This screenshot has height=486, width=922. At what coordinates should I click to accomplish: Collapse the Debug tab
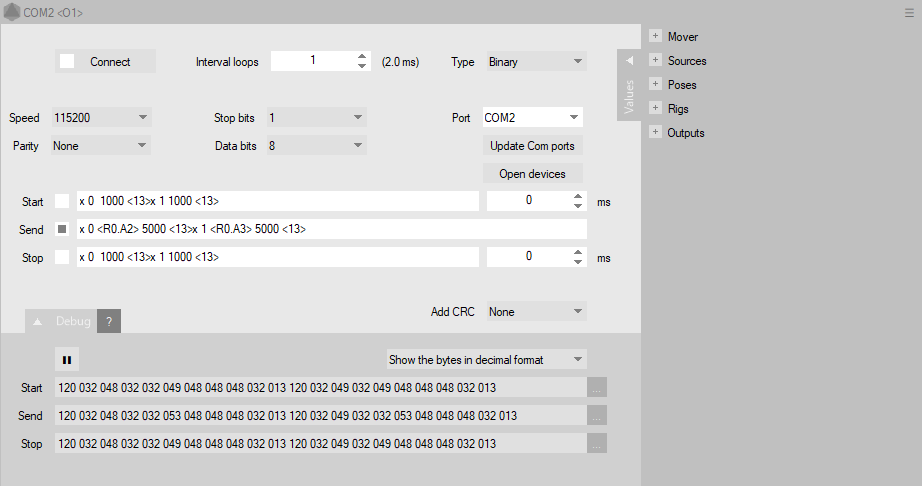click(37, 321)
